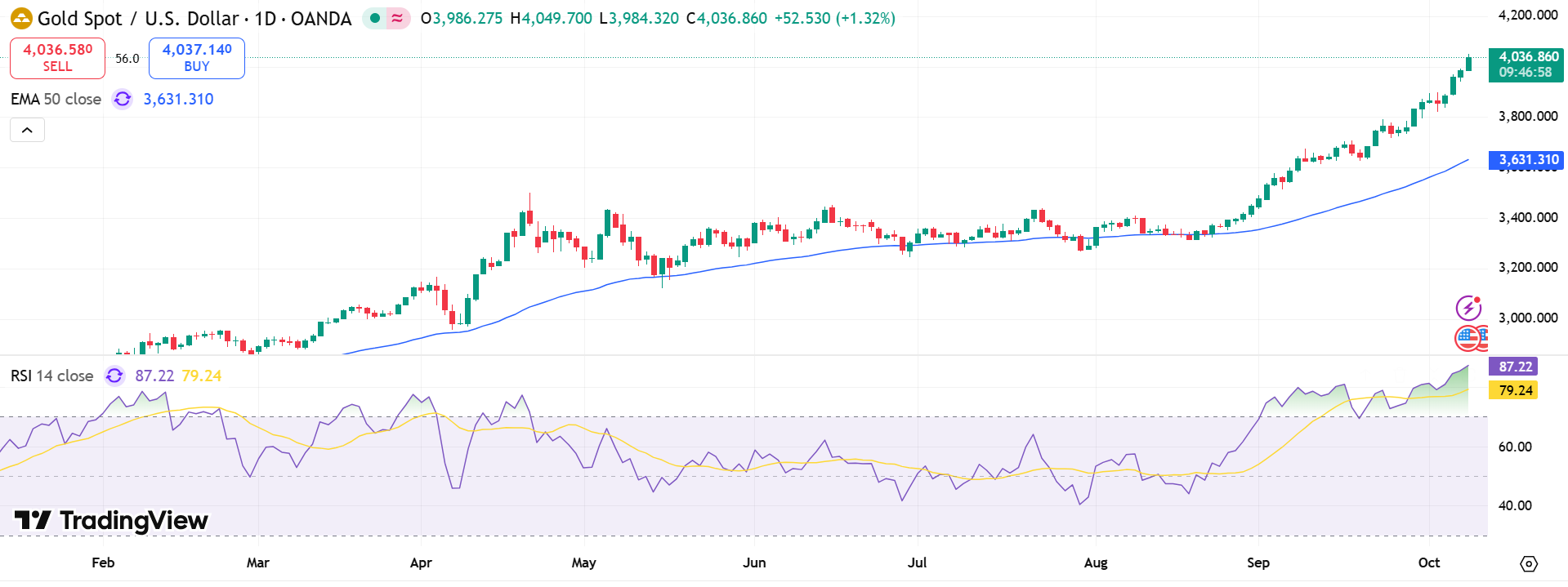Click the change value +52.530 (+1.32%)
This screenshot has height=587, width=1568.
click(834, 18)
